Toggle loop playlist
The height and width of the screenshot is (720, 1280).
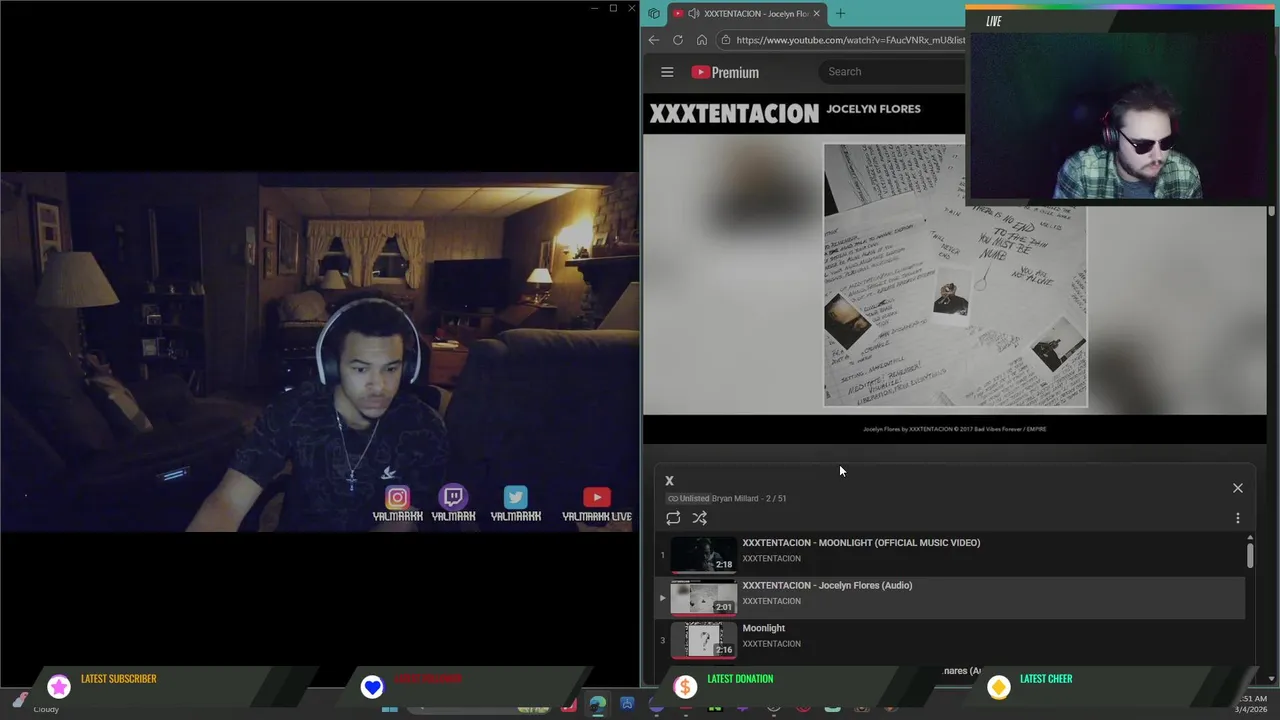[x=673, y=518]
